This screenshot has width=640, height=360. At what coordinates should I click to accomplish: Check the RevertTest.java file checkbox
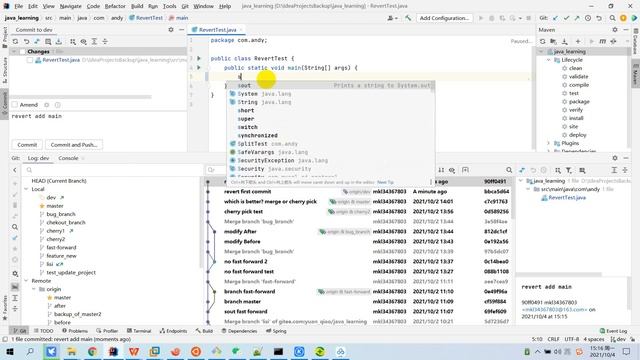30,60
